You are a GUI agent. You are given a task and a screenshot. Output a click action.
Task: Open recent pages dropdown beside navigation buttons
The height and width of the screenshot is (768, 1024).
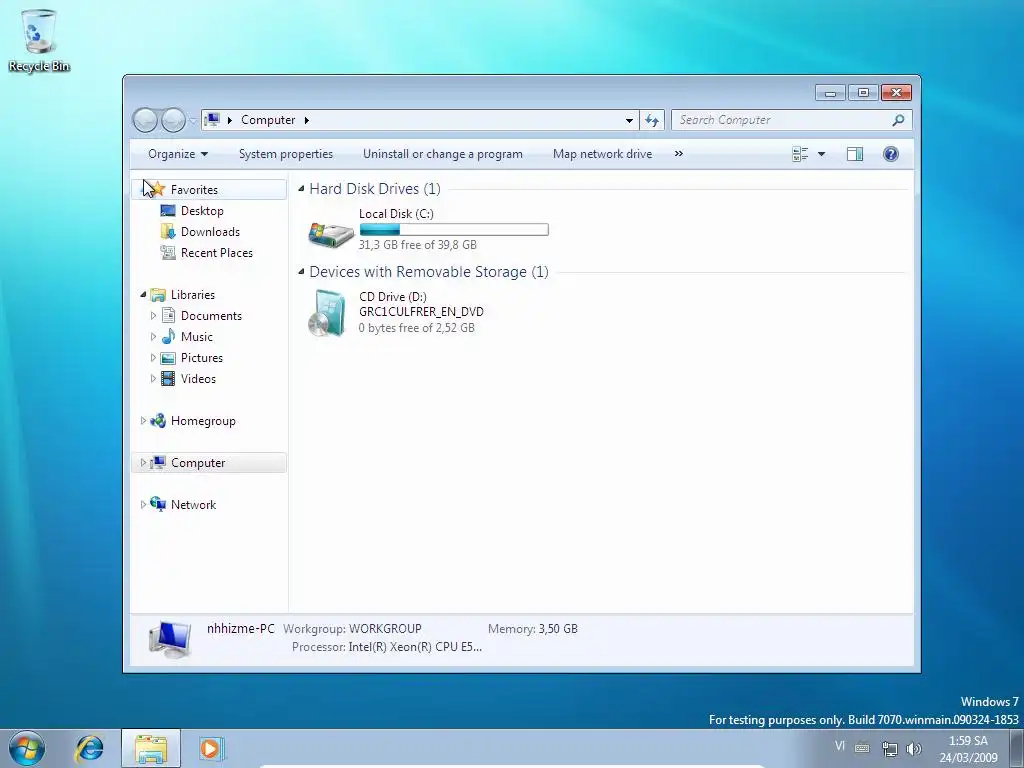point(193,120)
